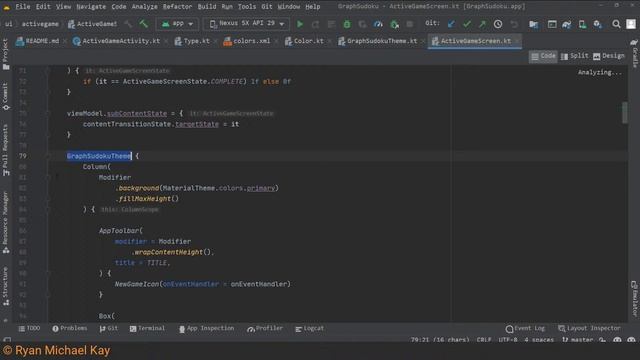Screen dimensions: 640x360
Task: Switch editor to Code view mode
Action: (543, 56)
